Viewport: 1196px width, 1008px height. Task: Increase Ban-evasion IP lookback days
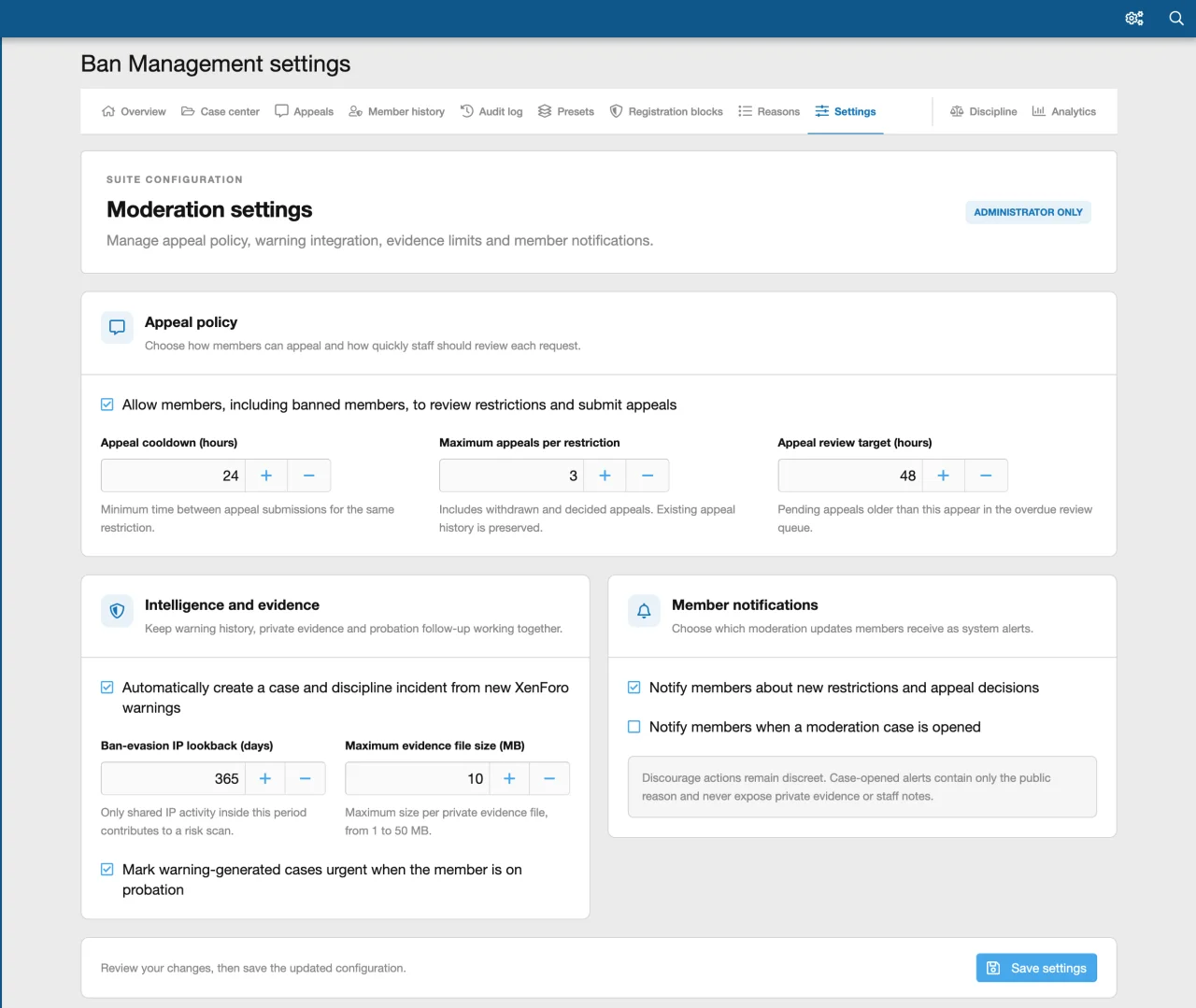pos(265,778)
